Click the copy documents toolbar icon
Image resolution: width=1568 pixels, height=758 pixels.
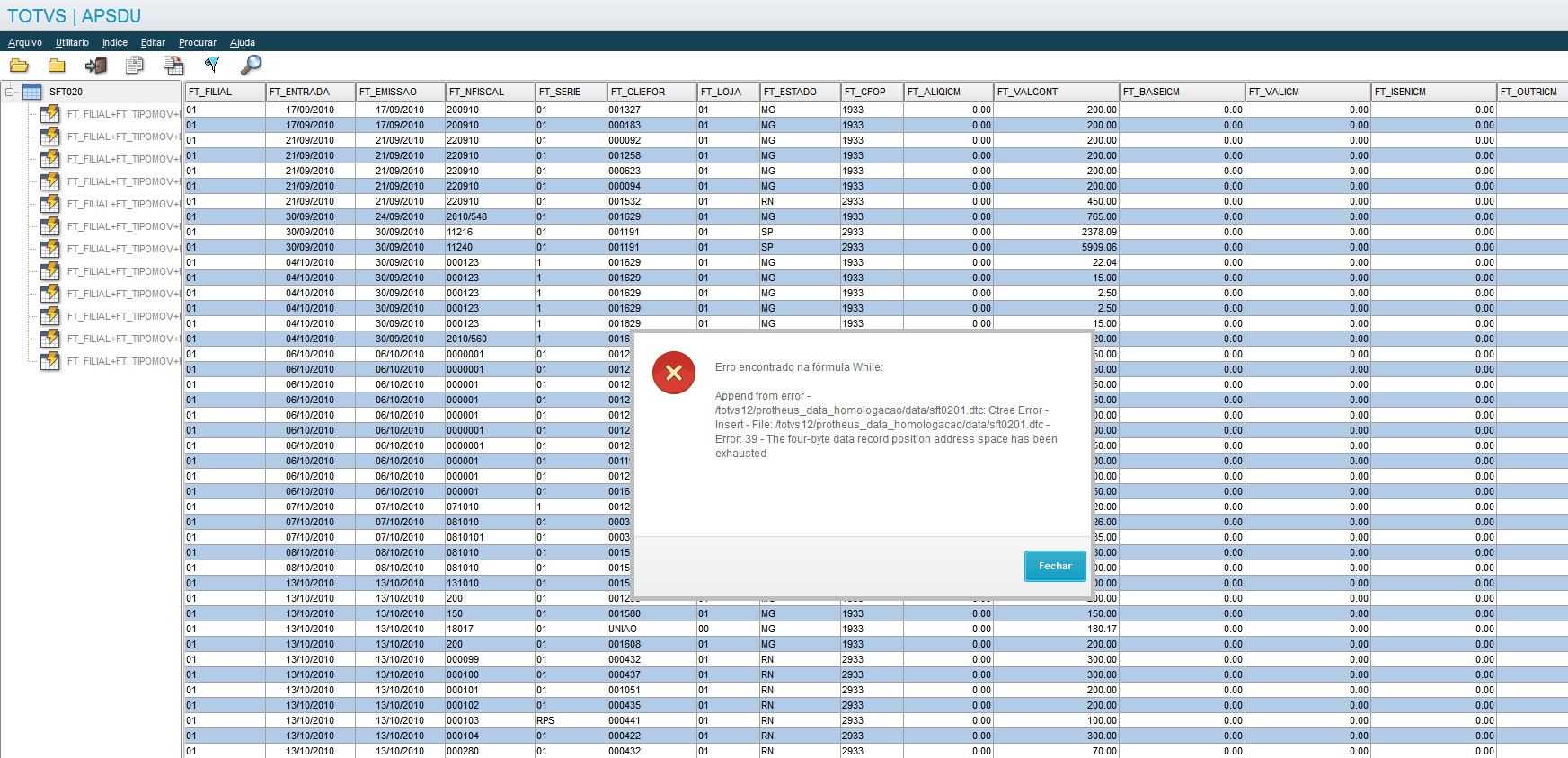coord(135,65)
